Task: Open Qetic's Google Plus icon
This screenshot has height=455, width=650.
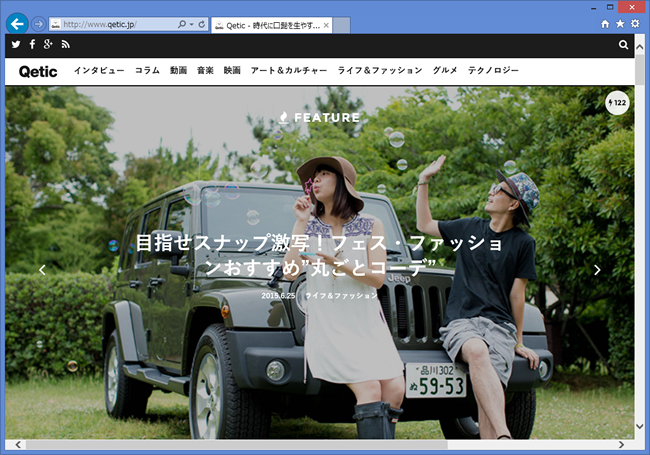Action: (48, 45)
